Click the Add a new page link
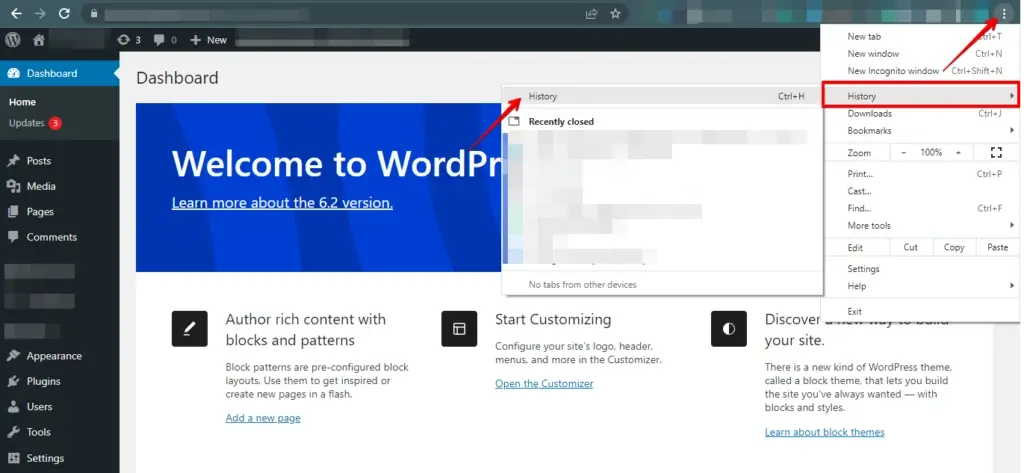The image size is (1024, 473). (263, 418)
